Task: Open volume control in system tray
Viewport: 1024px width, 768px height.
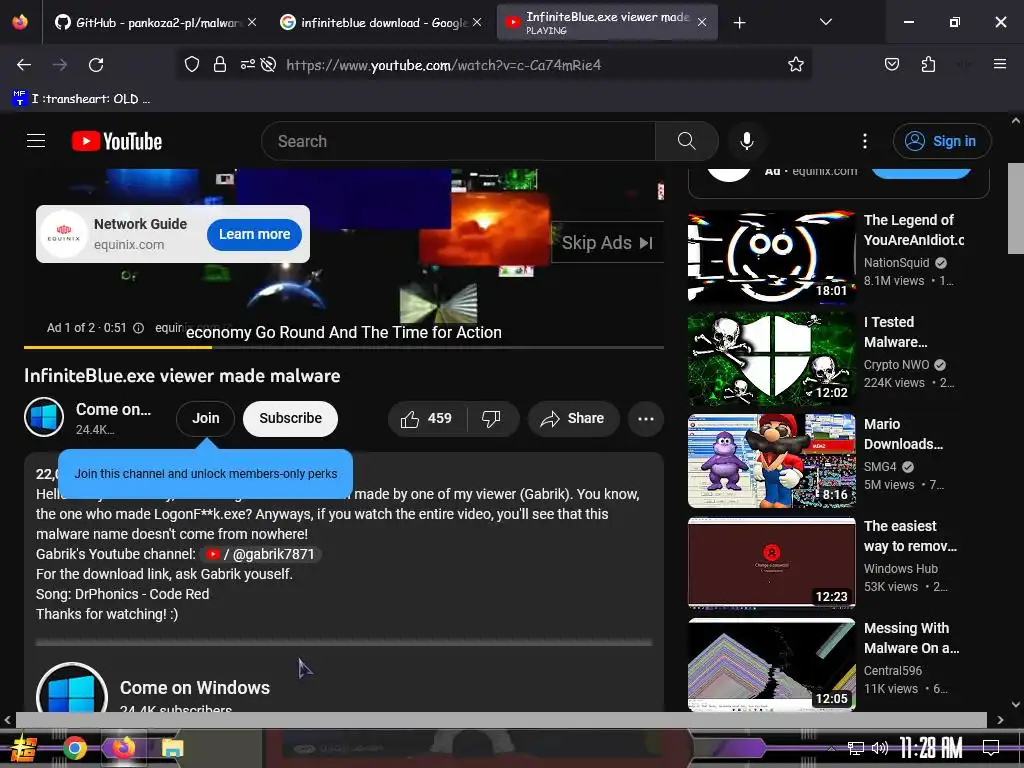Action: [880, 748]
